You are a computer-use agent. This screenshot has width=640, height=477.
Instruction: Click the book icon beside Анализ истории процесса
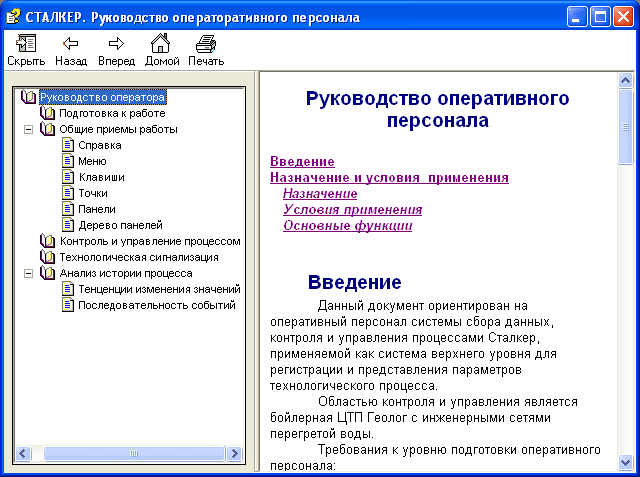coord(47,273)
